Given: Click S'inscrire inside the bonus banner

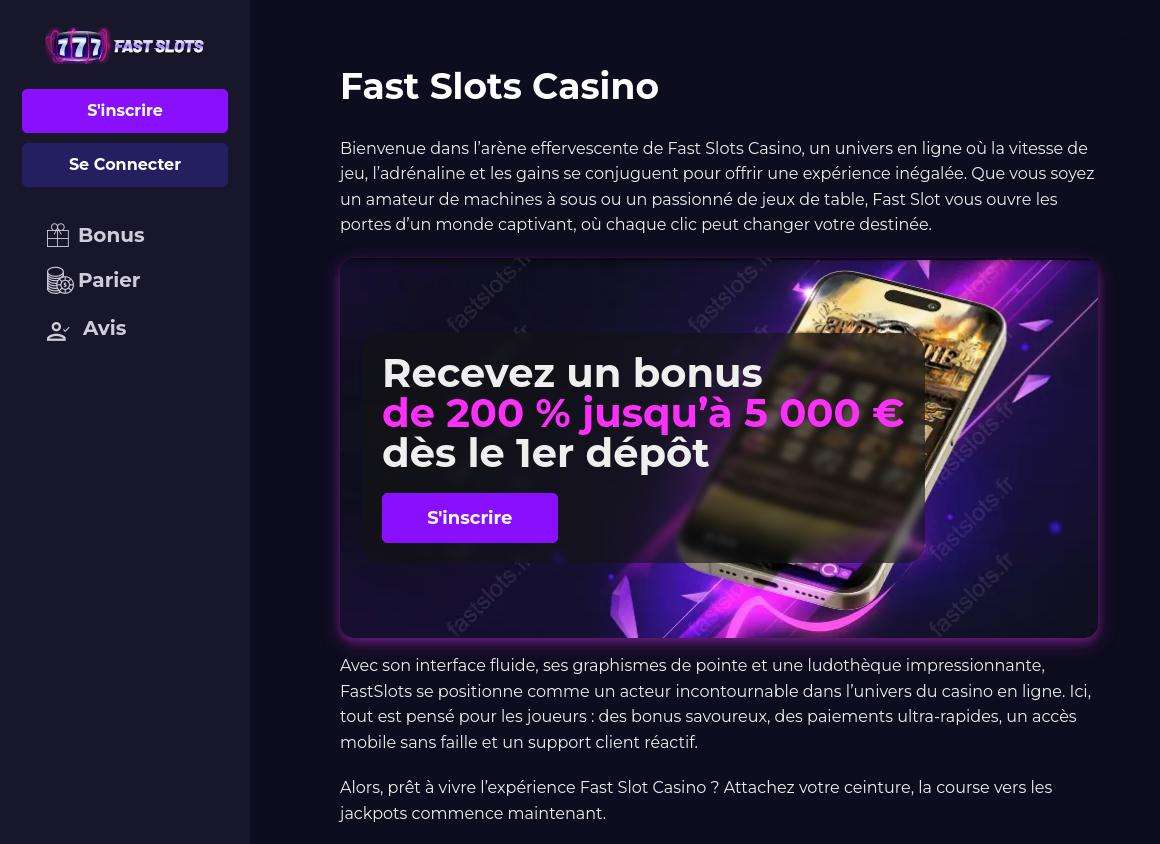Looking at the screenshot, I should point(469,517).
